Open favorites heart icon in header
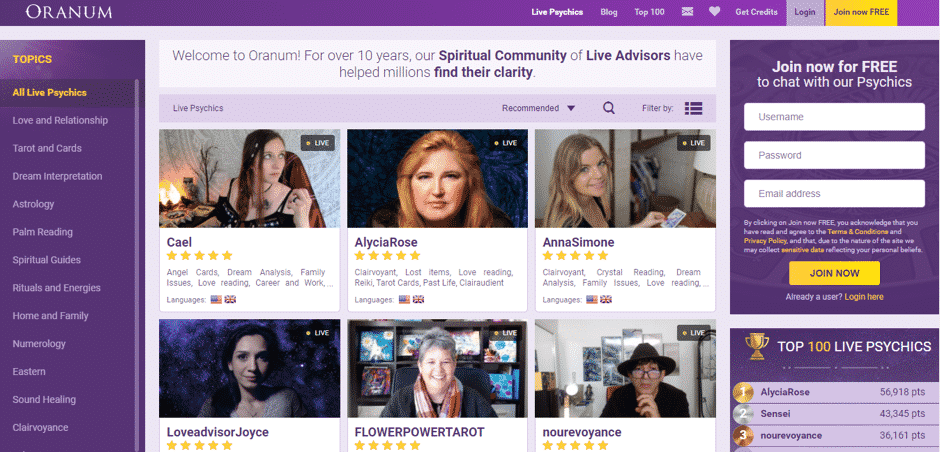Viewport: 940px width, 452px height. coord(714,11)
